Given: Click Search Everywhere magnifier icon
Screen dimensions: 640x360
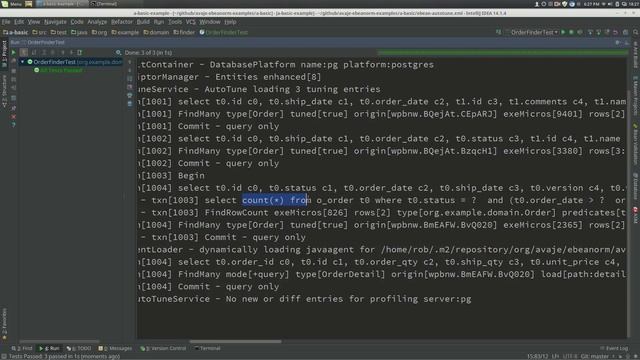Looking at the screenshot, I should click(x=636, y=32).
